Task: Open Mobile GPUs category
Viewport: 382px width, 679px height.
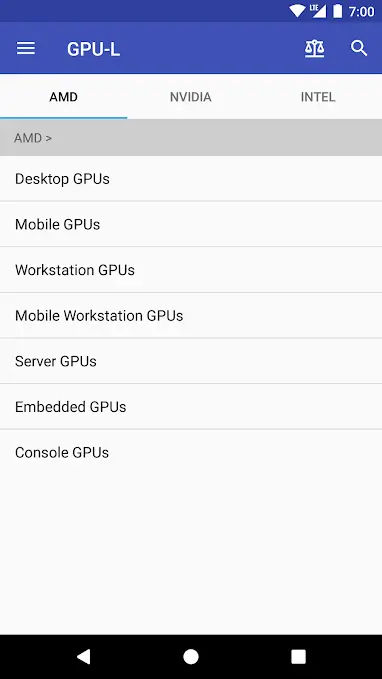Action: click(191, 224)
